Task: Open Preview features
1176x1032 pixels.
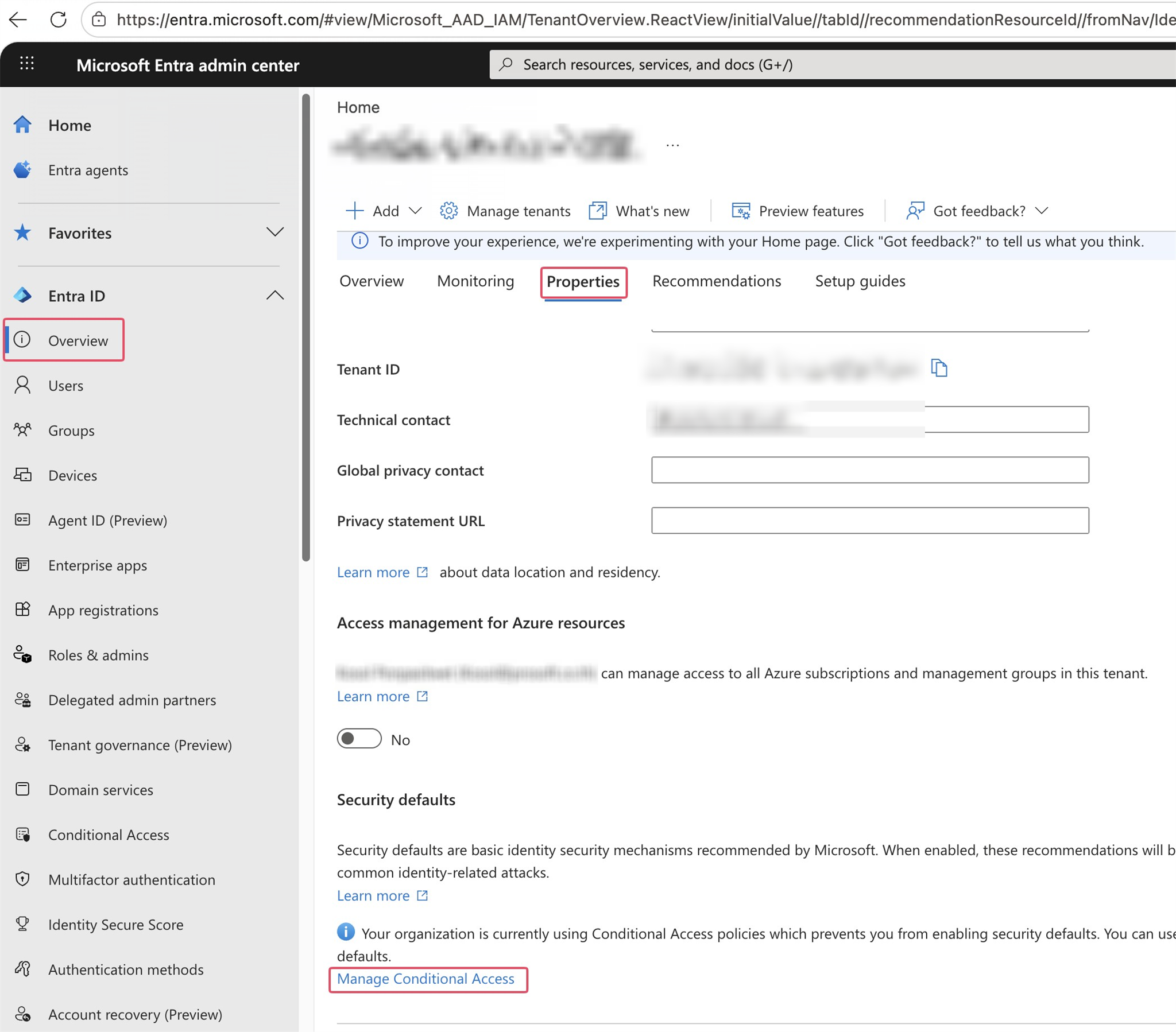Action: [x=797, y=211]
